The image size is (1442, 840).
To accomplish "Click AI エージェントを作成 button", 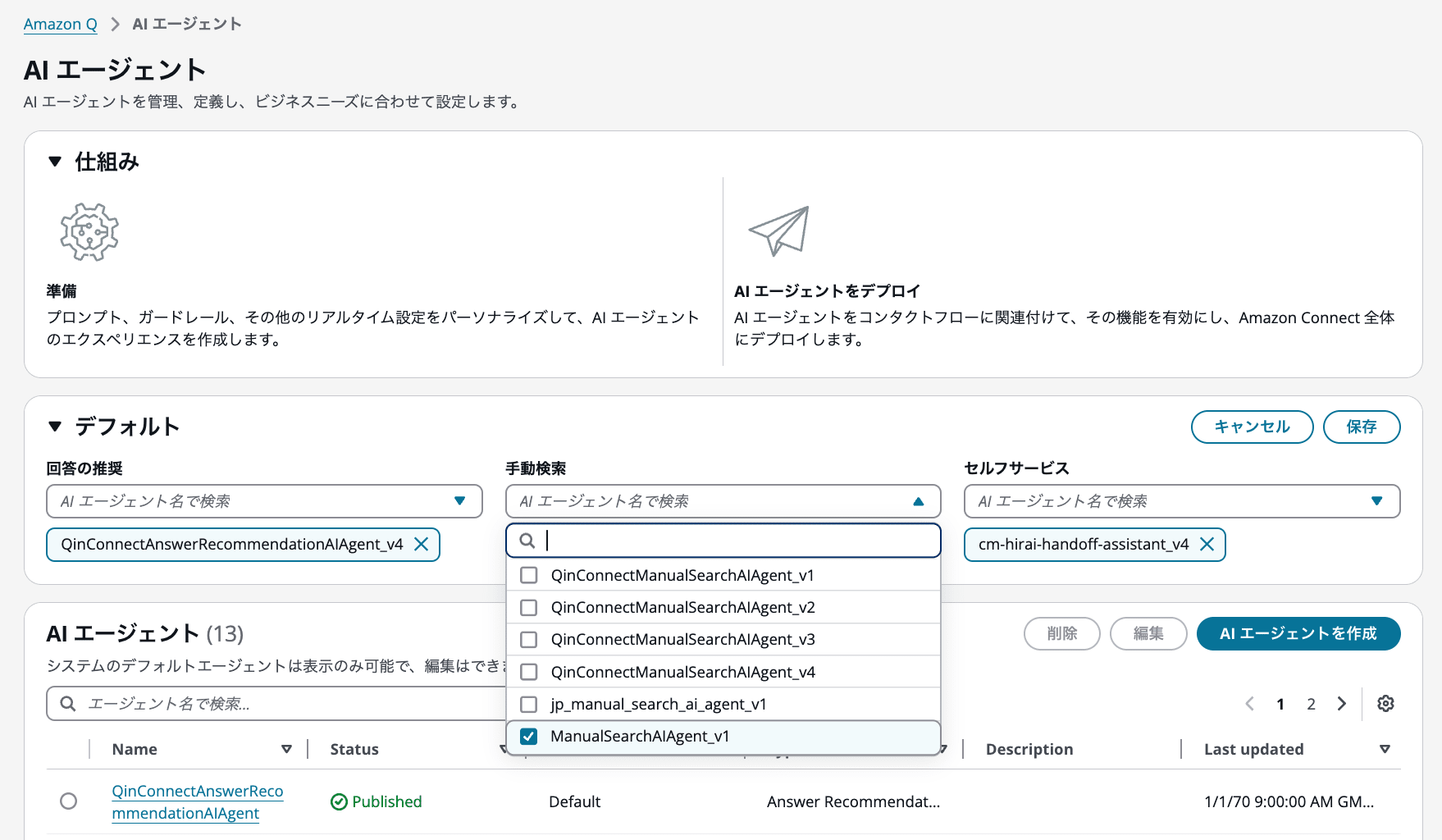I will coord(1298,633).
